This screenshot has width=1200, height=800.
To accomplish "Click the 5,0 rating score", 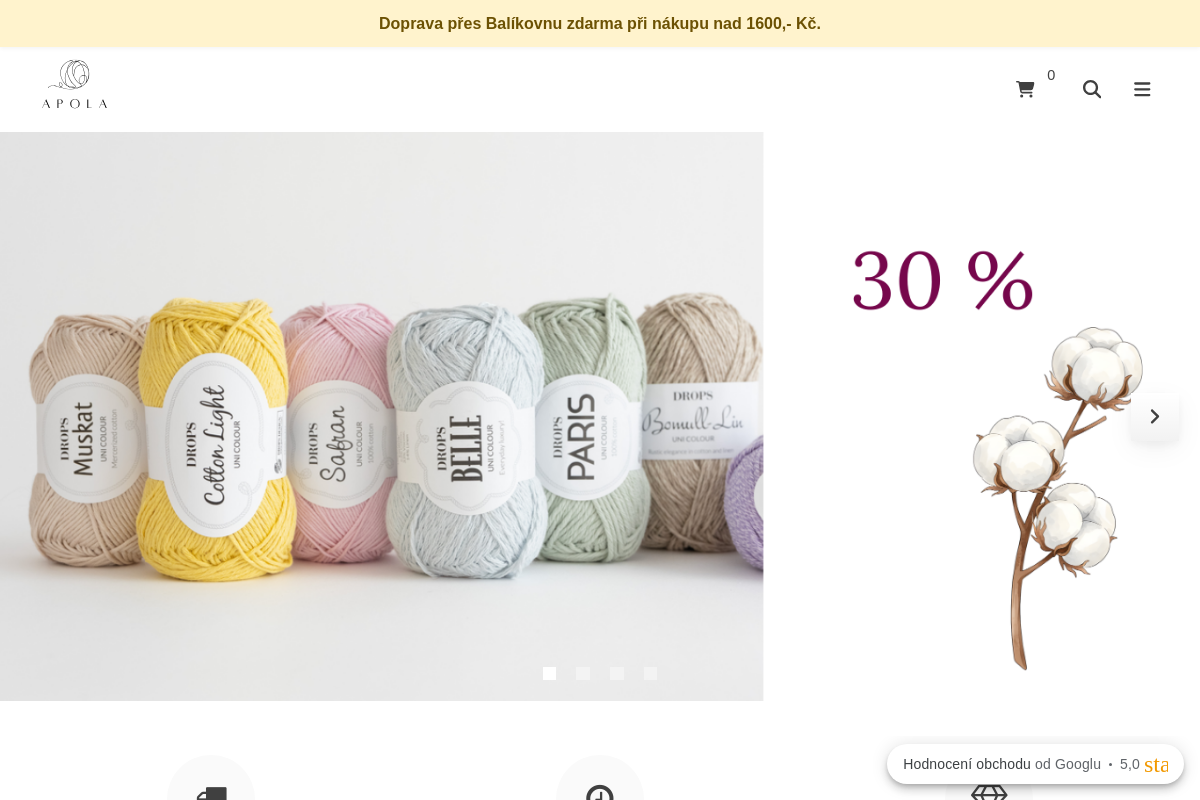I will click(x=1129, y=764).
